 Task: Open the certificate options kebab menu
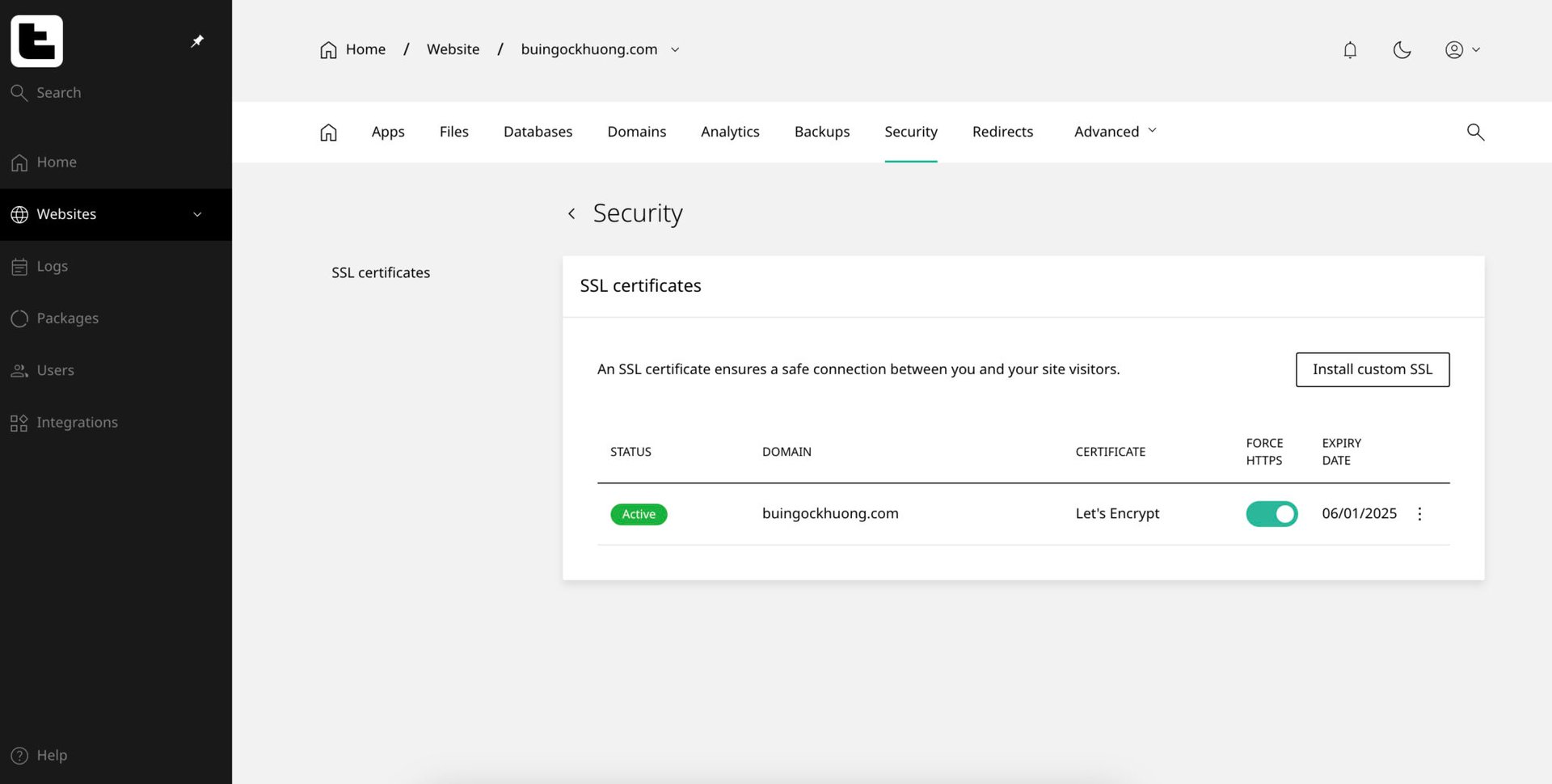[x=1419, y=513]
